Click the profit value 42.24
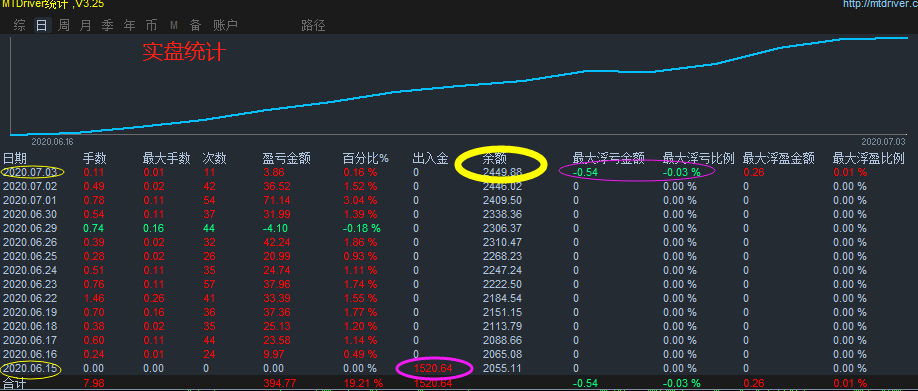This screenshot has width=918, height=391. click(276, 242)
